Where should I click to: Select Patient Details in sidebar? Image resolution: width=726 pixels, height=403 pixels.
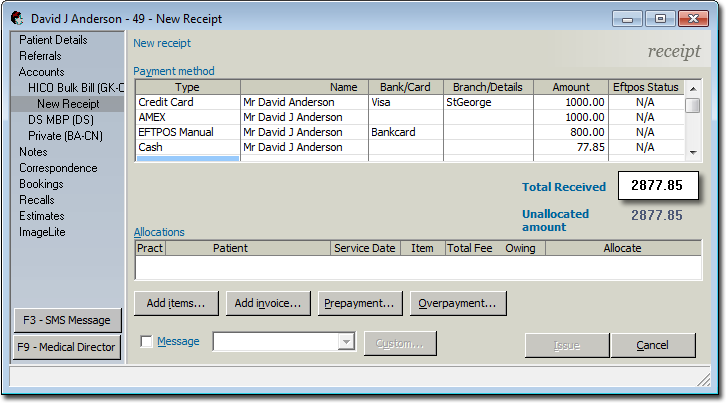click(x=53, y=40)
